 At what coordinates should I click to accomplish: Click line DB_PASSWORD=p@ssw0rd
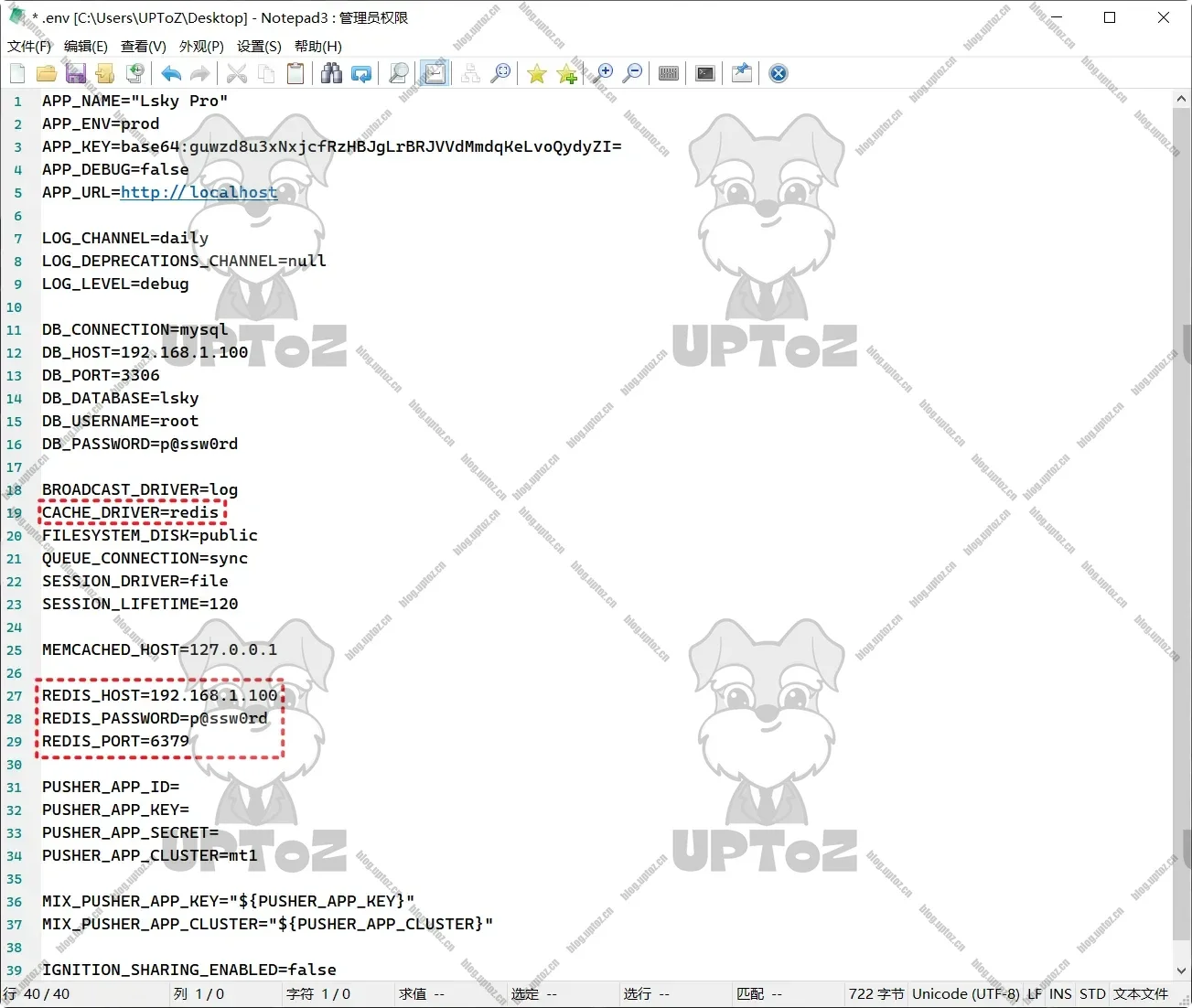pos(140,445)
